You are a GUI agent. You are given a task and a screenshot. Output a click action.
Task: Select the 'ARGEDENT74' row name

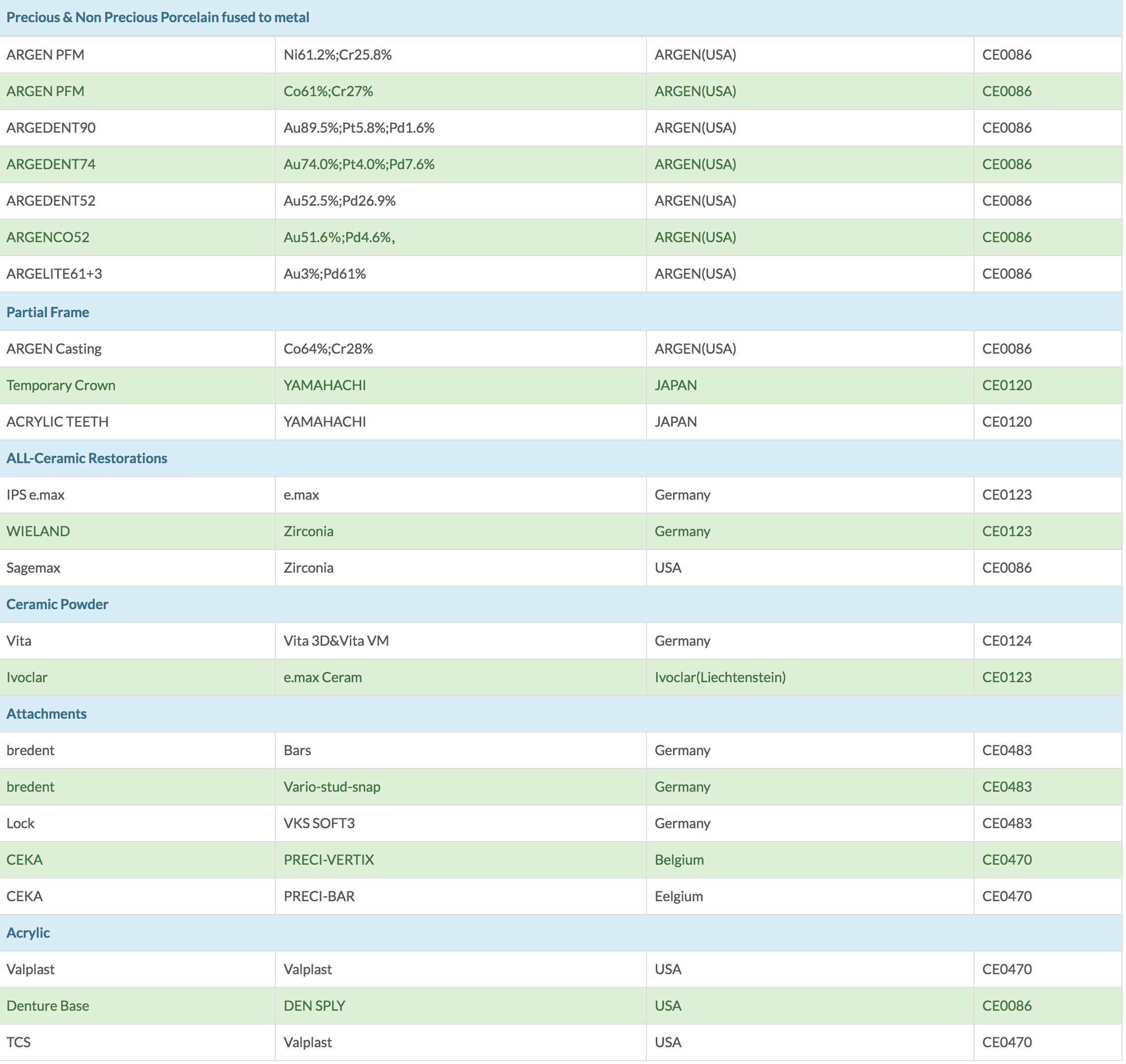pyautogui.click(x=51, y=164)
